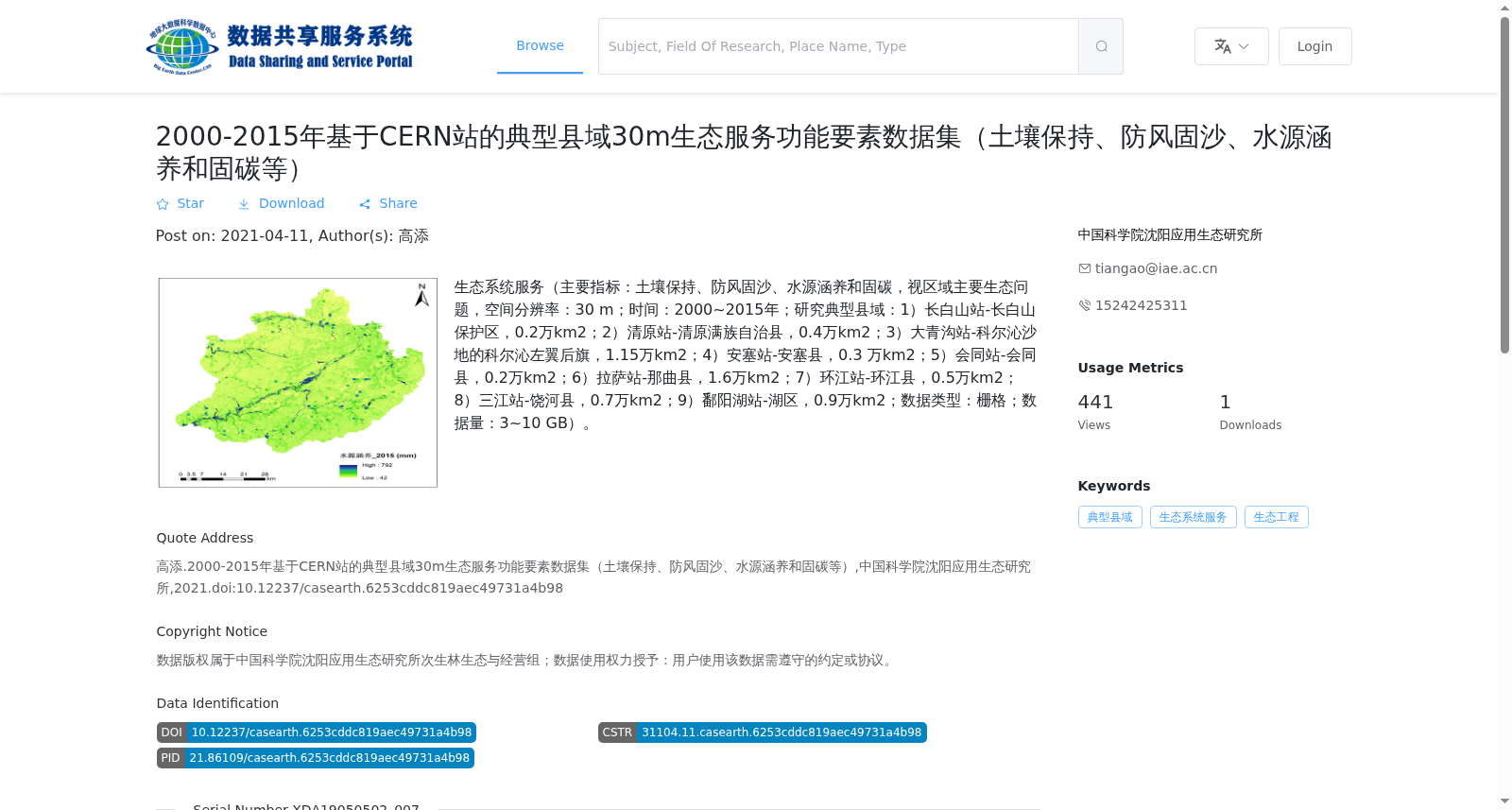Viewport: 1512px width, 810px height.
Task: Select the 典型县域 keyword tag
Action: 1110,517
